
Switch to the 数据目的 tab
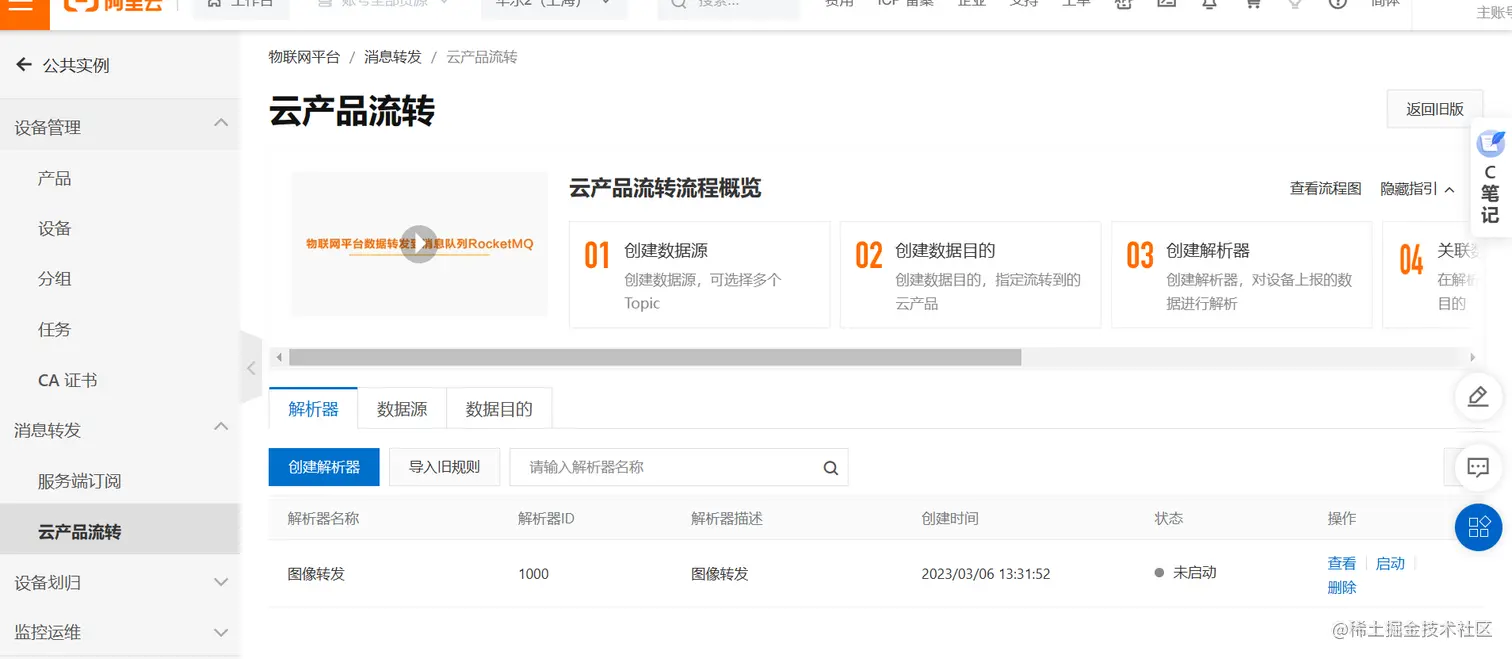499,409
